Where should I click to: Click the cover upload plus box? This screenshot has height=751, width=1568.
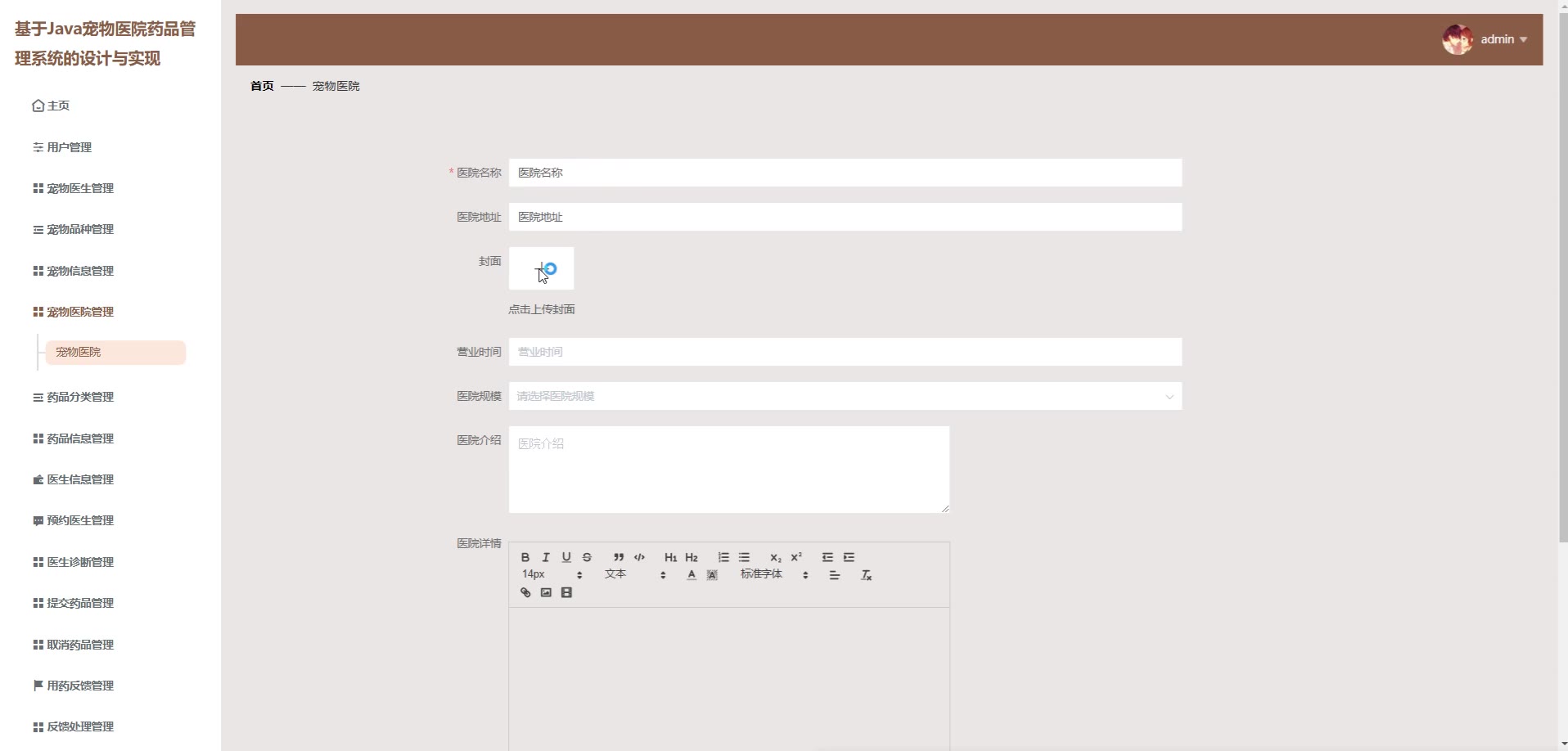(x=541, y=268)
